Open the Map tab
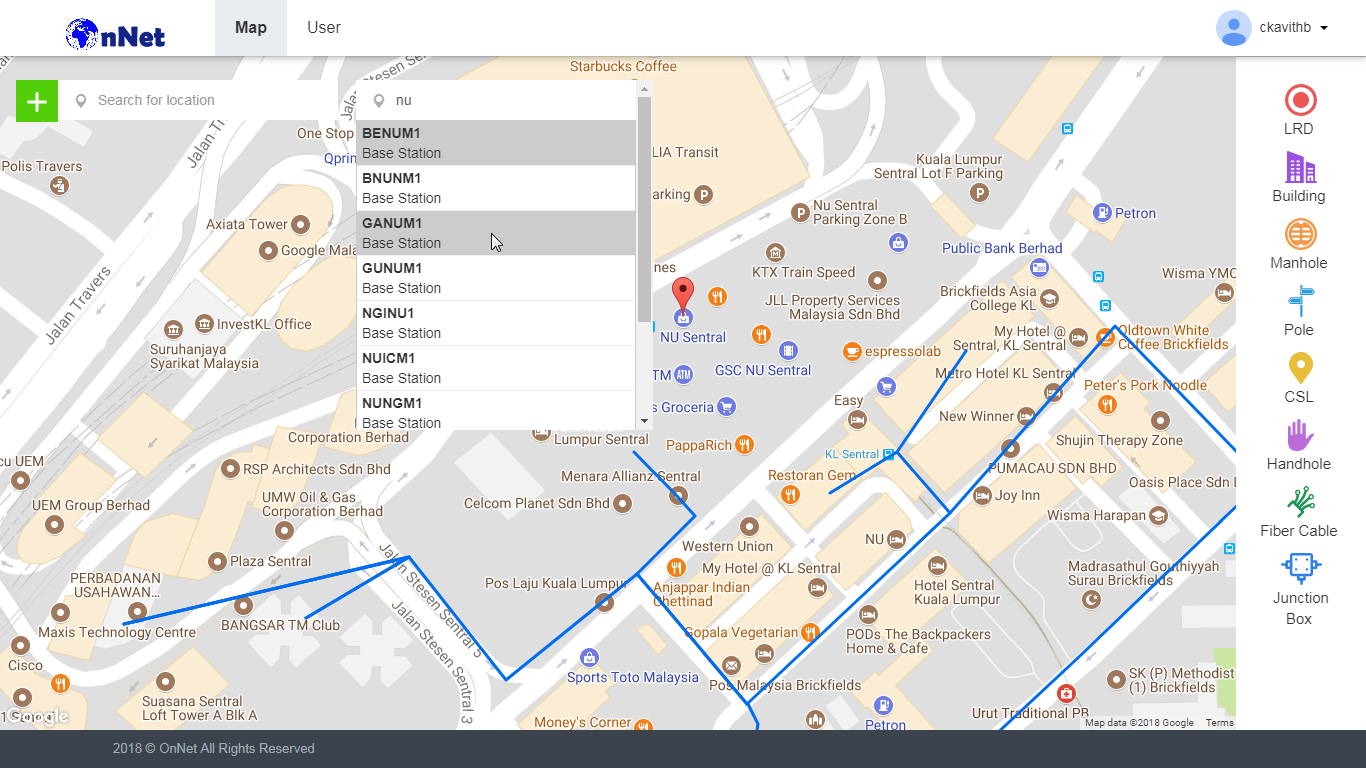This screenshot has height=768, width=1366. [251, 28]
